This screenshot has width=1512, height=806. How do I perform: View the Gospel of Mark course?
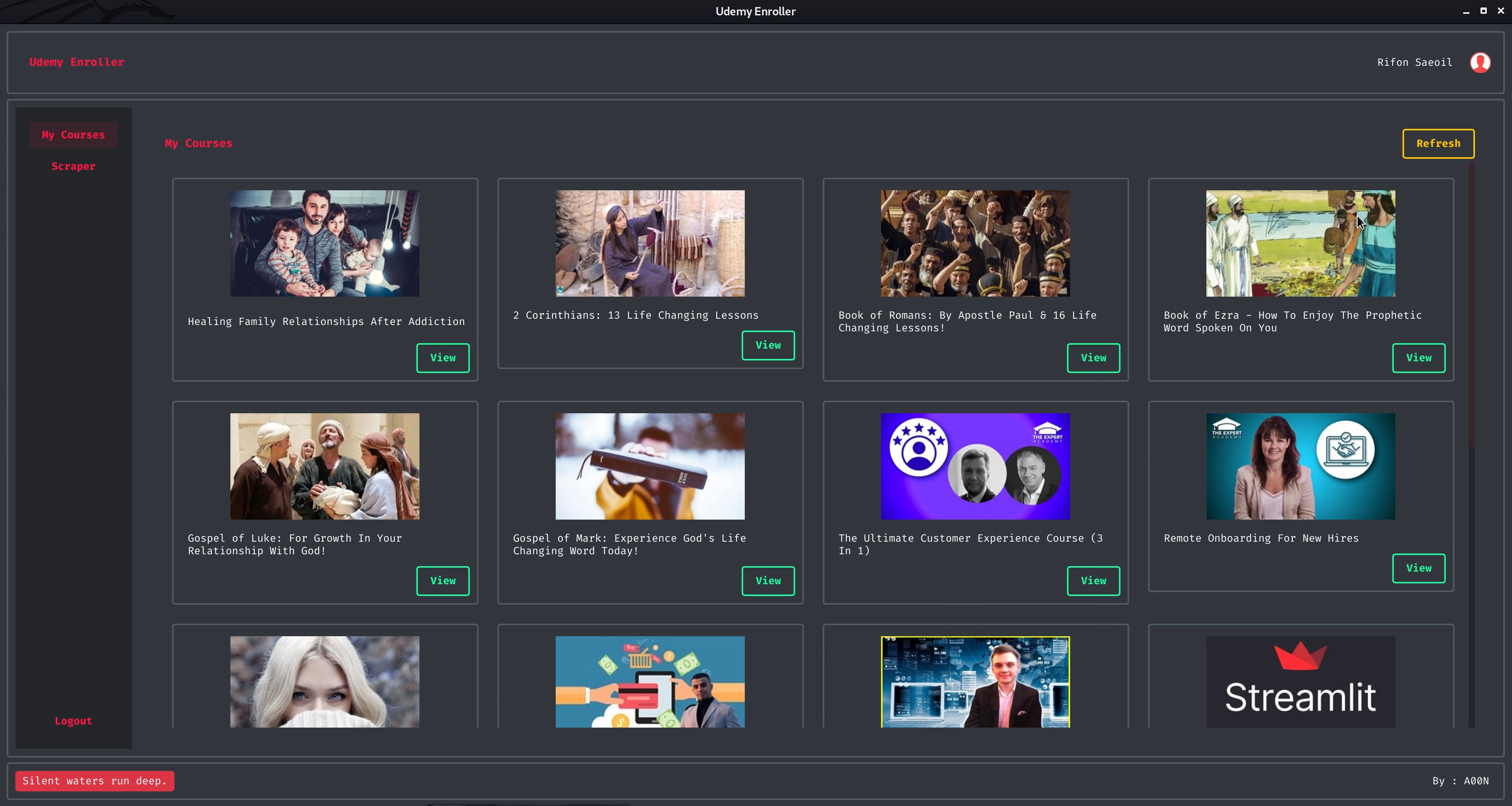768,581
